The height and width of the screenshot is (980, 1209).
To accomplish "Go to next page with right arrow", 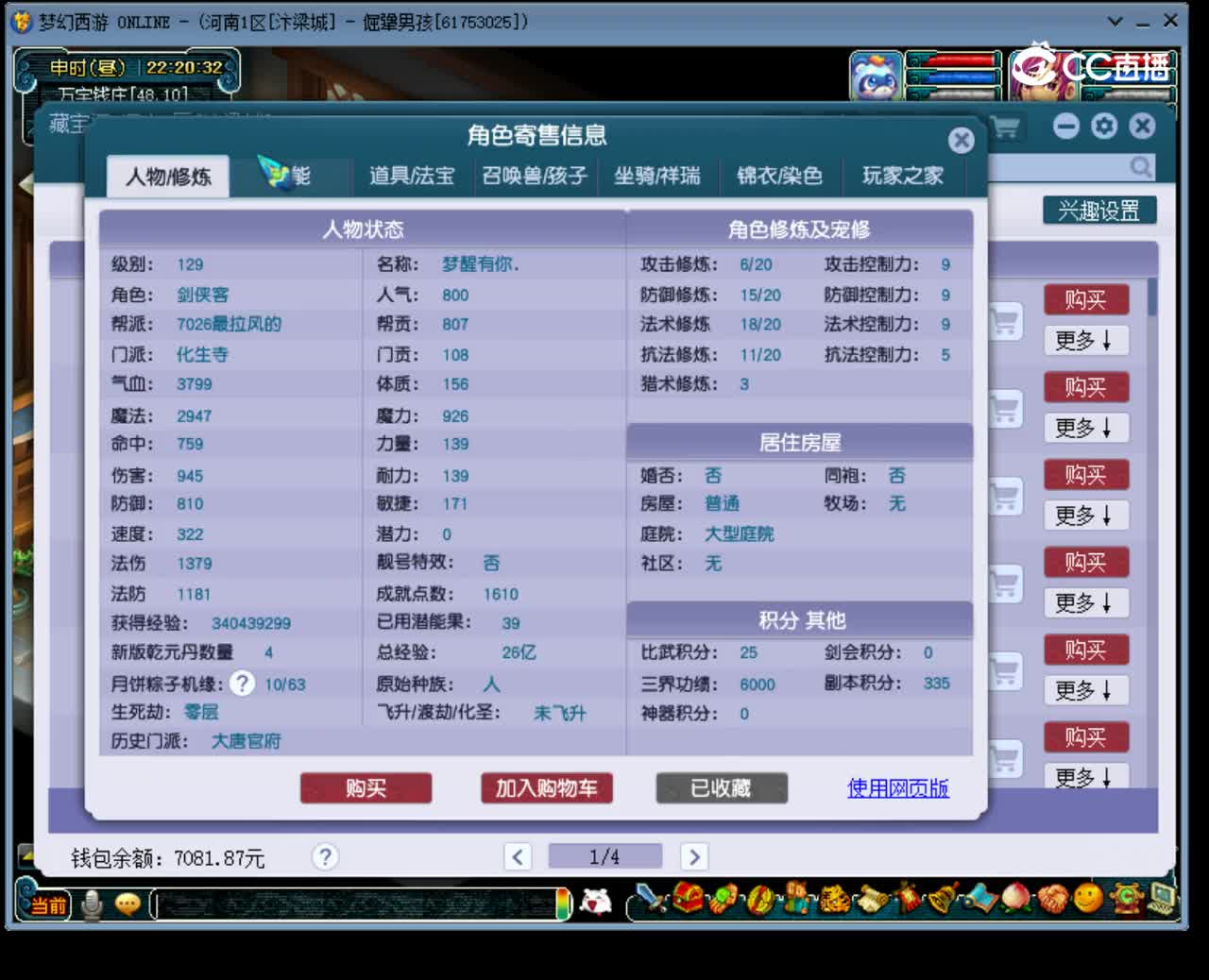I will [693, 856].
